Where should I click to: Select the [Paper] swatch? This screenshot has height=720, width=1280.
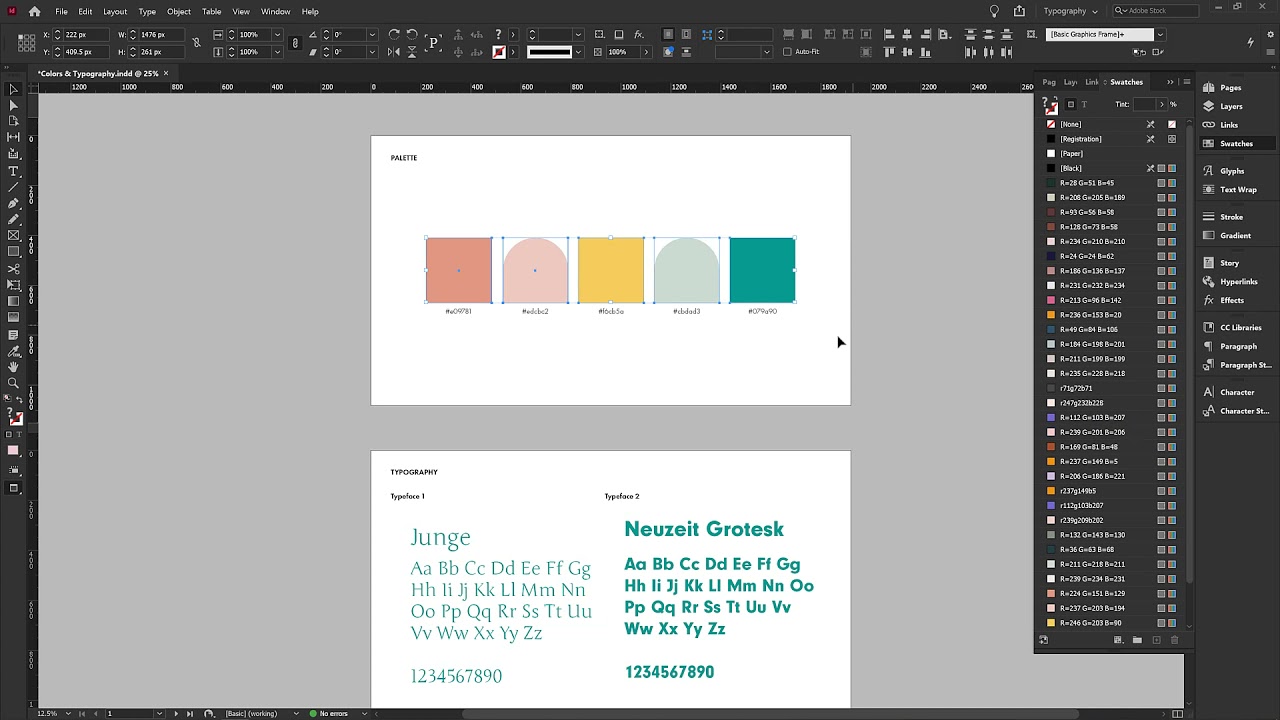click(x=1111, y=154)
